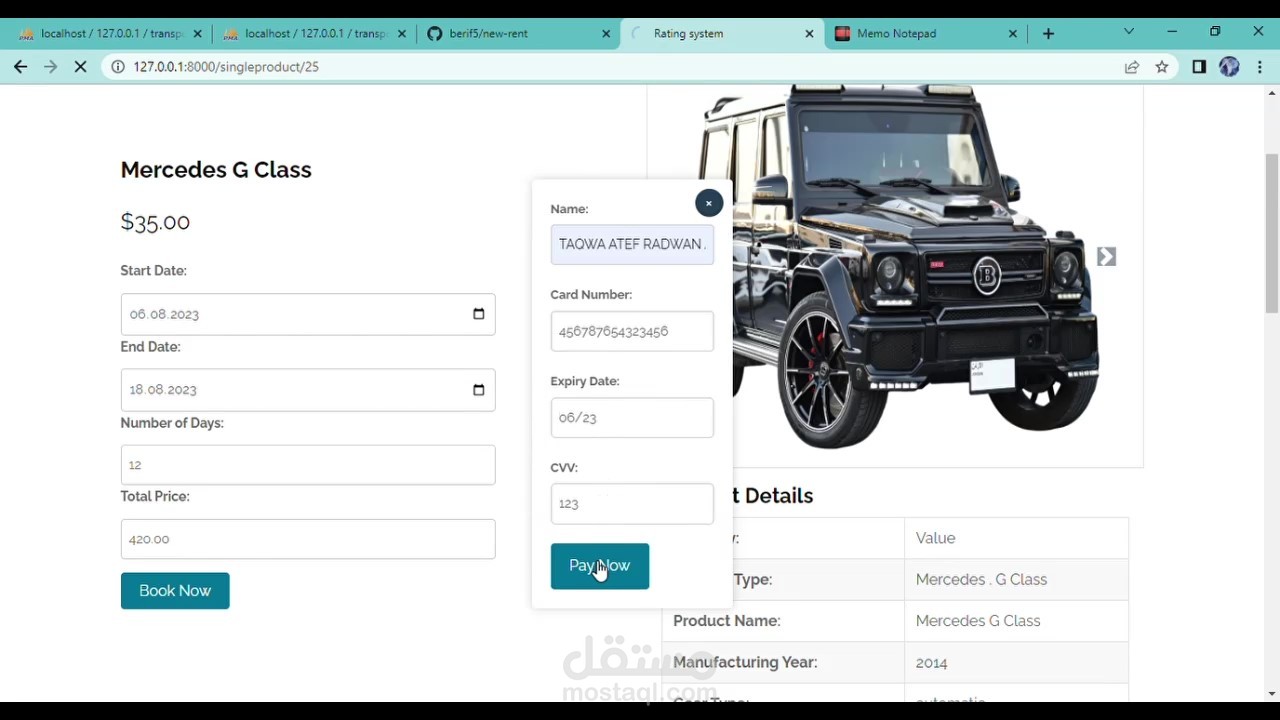Screen dimensions: 1280x720
Task: Open a new browser tab
Action: pyautogui.click(x=1048, y=33)
